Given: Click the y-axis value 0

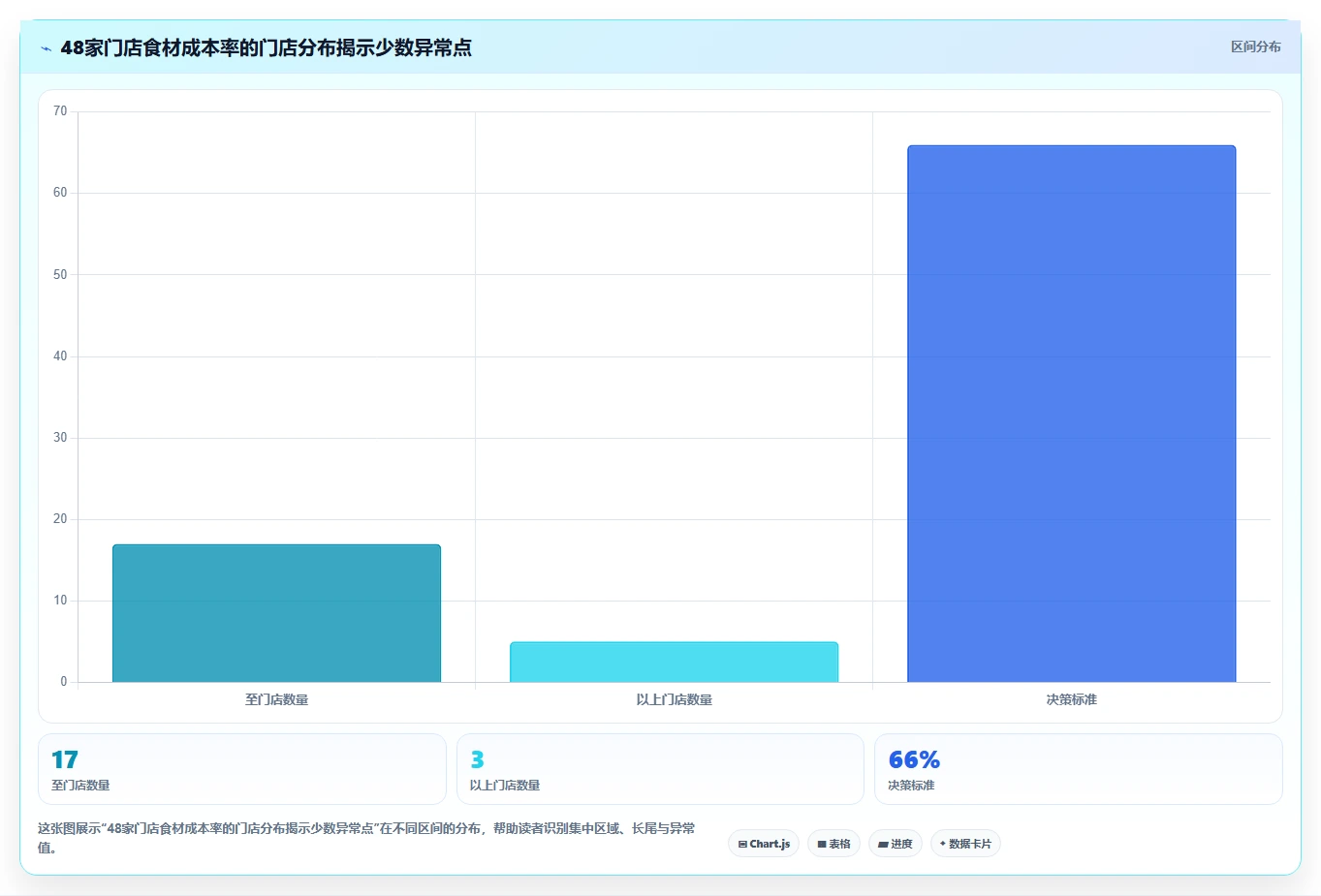Looking at the screenshot, I should (64, 682).
